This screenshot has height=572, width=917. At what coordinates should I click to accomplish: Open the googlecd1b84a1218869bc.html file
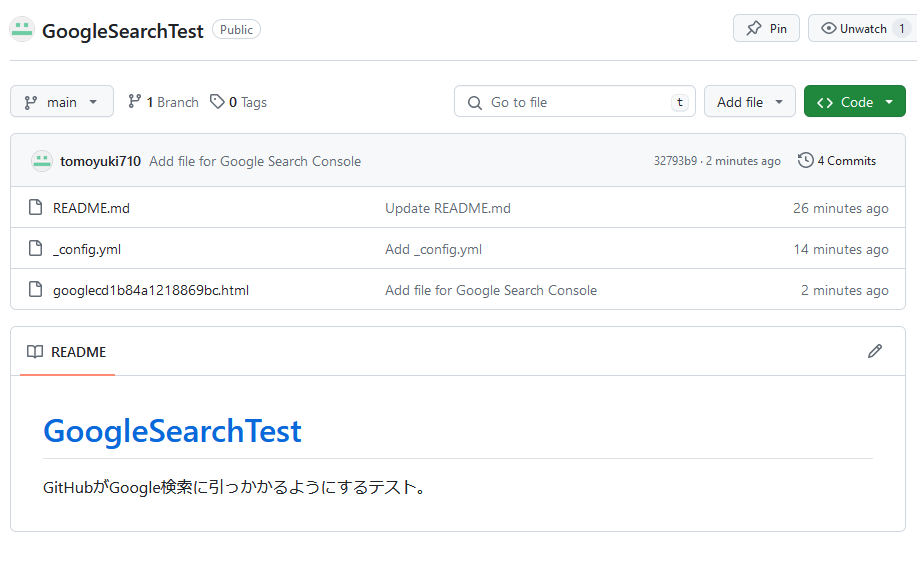(151, 290)
